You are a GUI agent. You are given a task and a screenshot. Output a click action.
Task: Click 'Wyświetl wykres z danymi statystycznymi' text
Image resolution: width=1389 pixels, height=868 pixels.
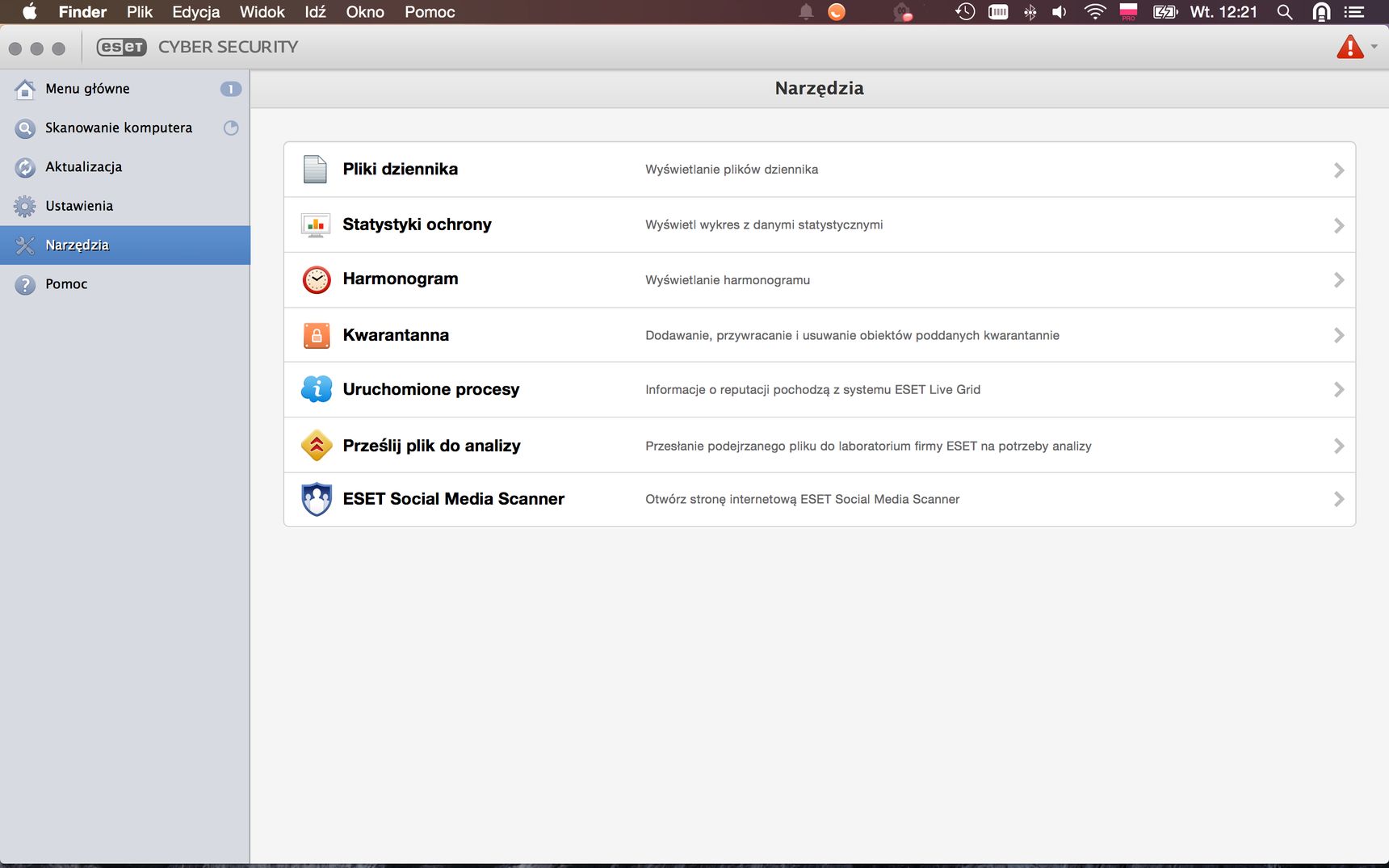[x=764, y=224]
